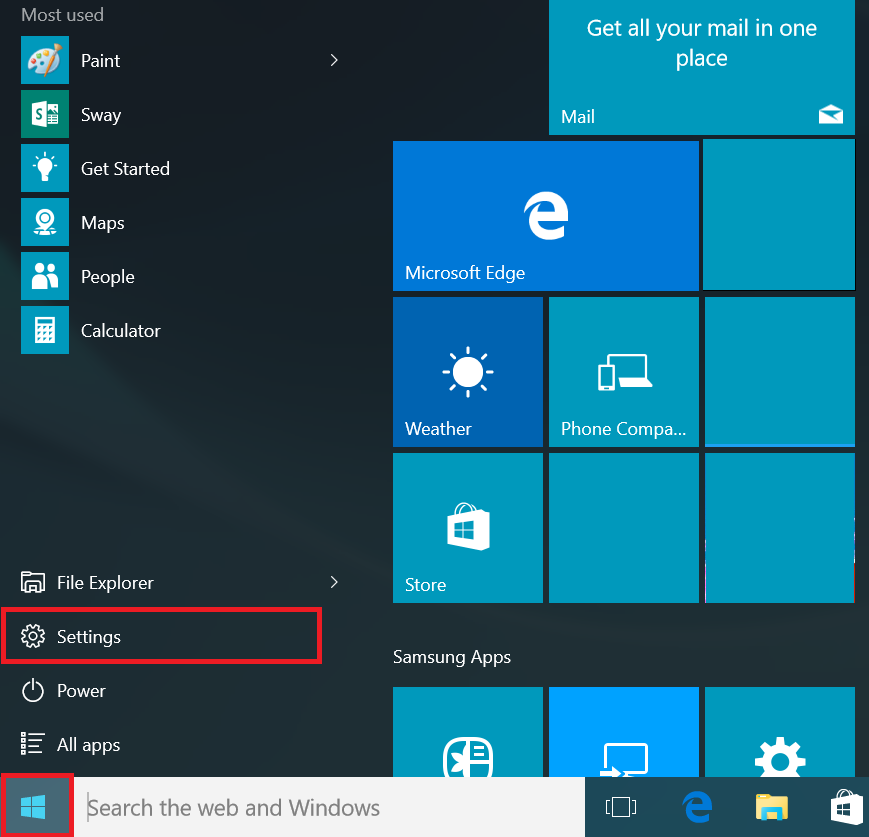Open the Microsoft Edge tile
This screenshot has height=837, width=869.
(x=545, y=216)
